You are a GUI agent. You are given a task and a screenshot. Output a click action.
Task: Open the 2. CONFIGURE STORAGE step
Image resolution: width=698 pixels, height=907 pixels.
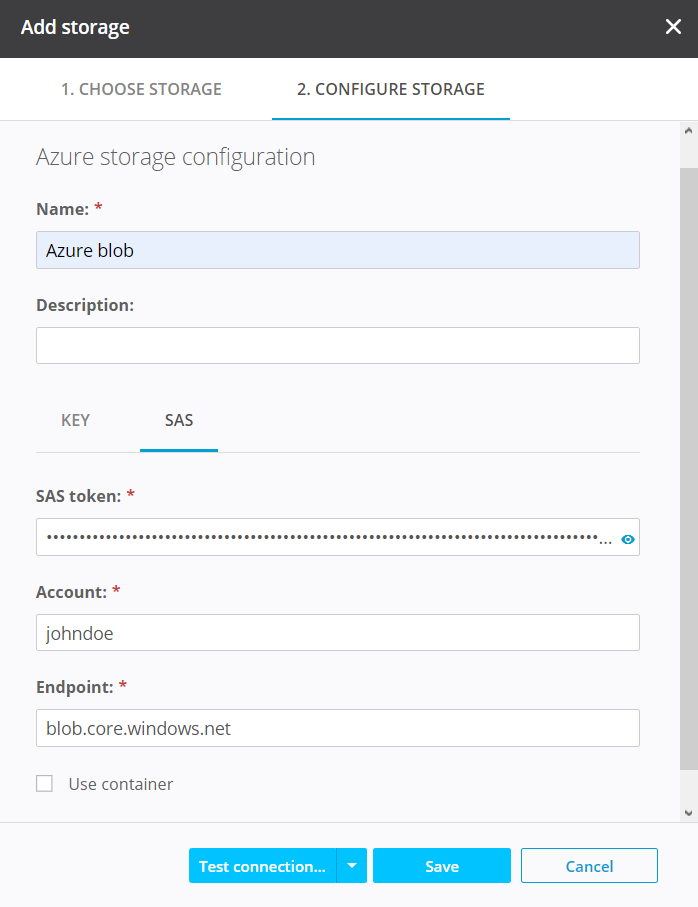click(x=390, y=89)
